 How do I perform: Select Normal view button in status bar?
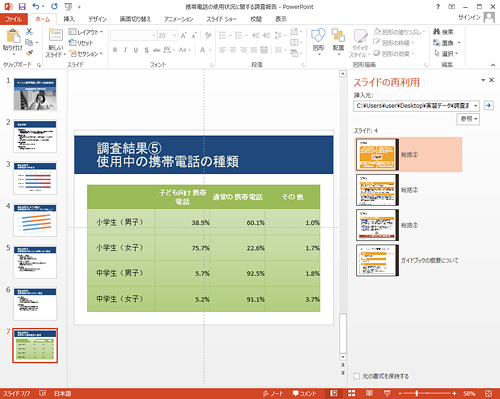pyautogui.click(x=334, y=393)
